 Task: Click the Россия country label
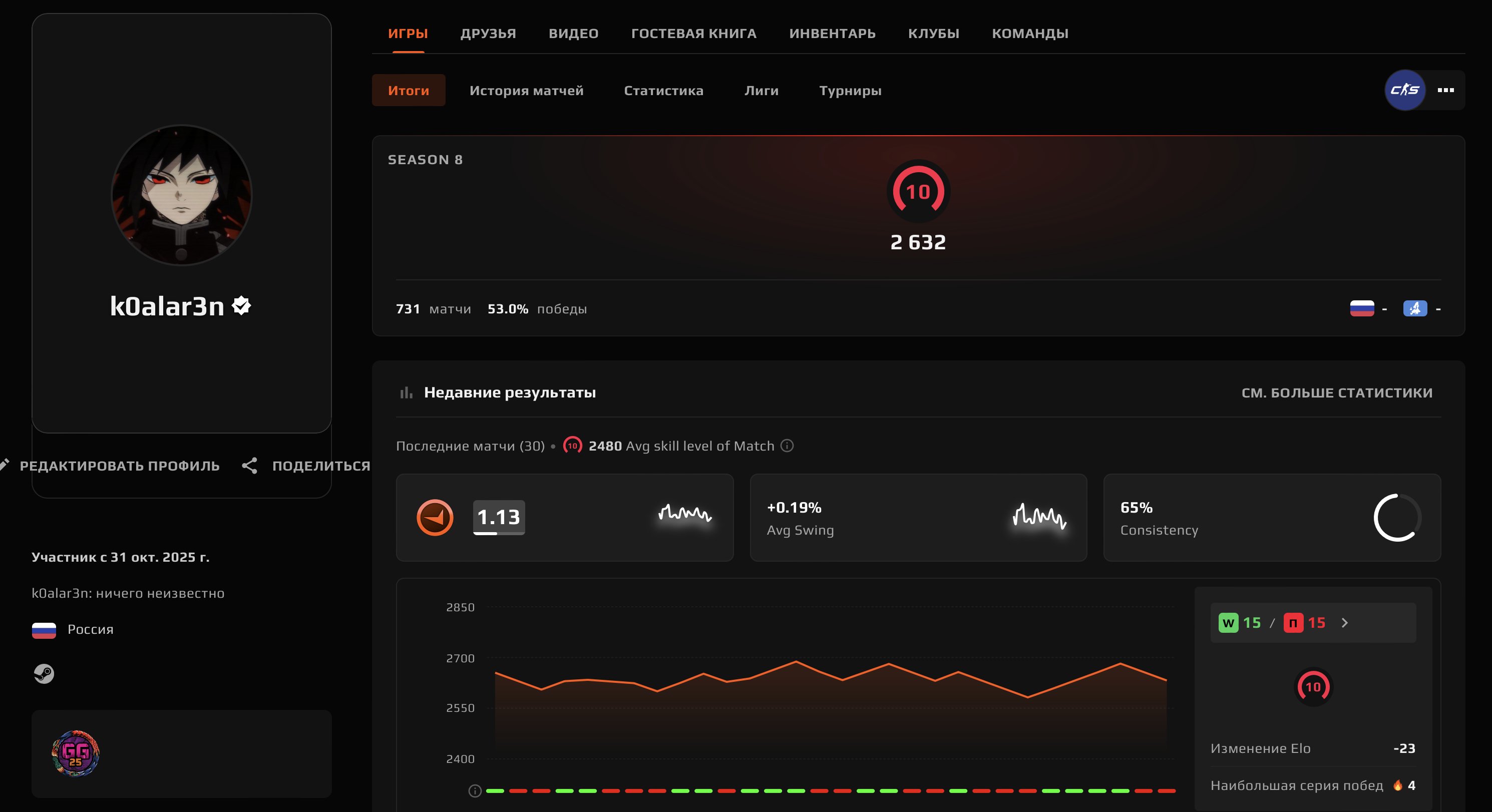[90, 629]
